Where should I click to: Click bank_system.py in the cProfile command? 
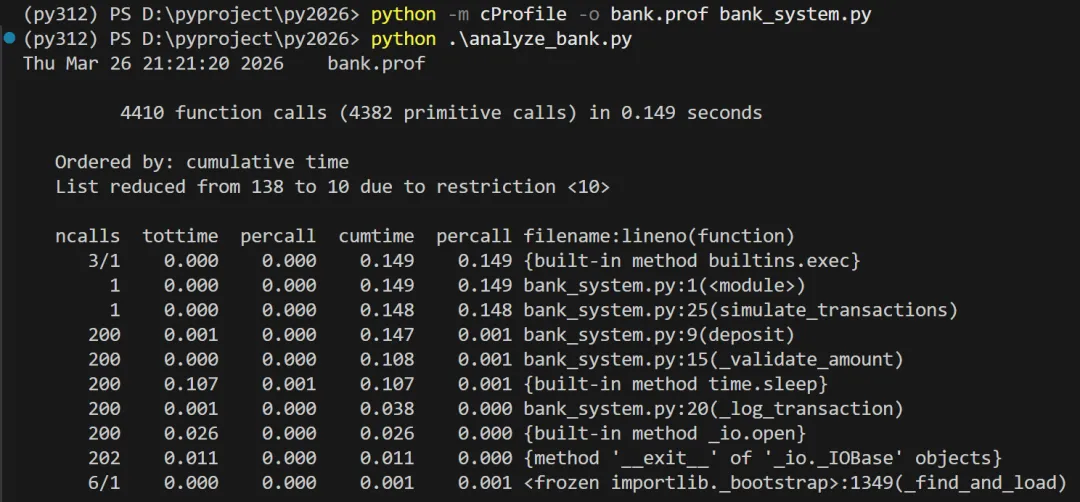click(795, 15)
